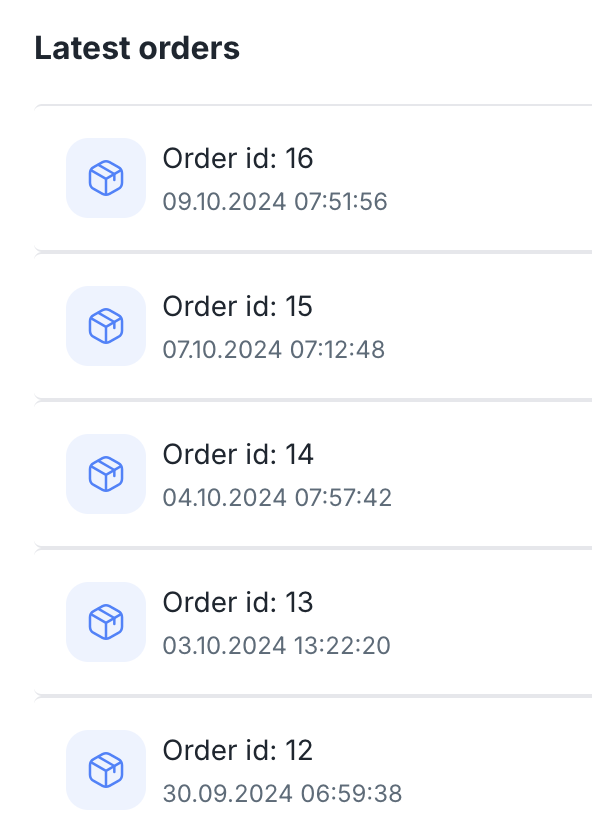The image size is (592, 832).
Task: Click the package icon for order 13
Action: pos(106,622)
